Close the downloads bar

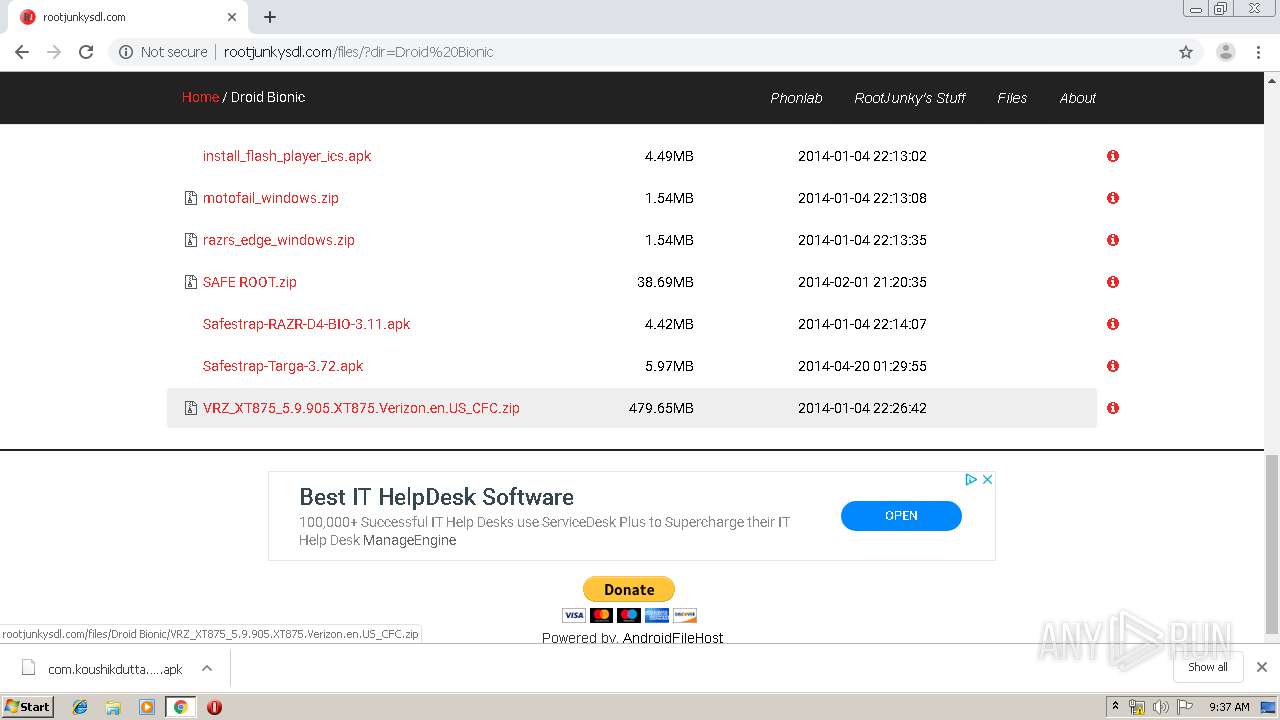[1262, 667]
